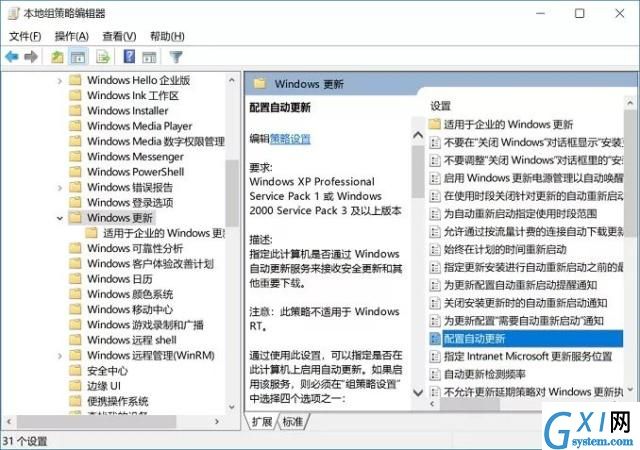This screenshot has width=640, height=450.
Task: Collapse the Windows 更新 tree node
Action: tap(60, 218)
